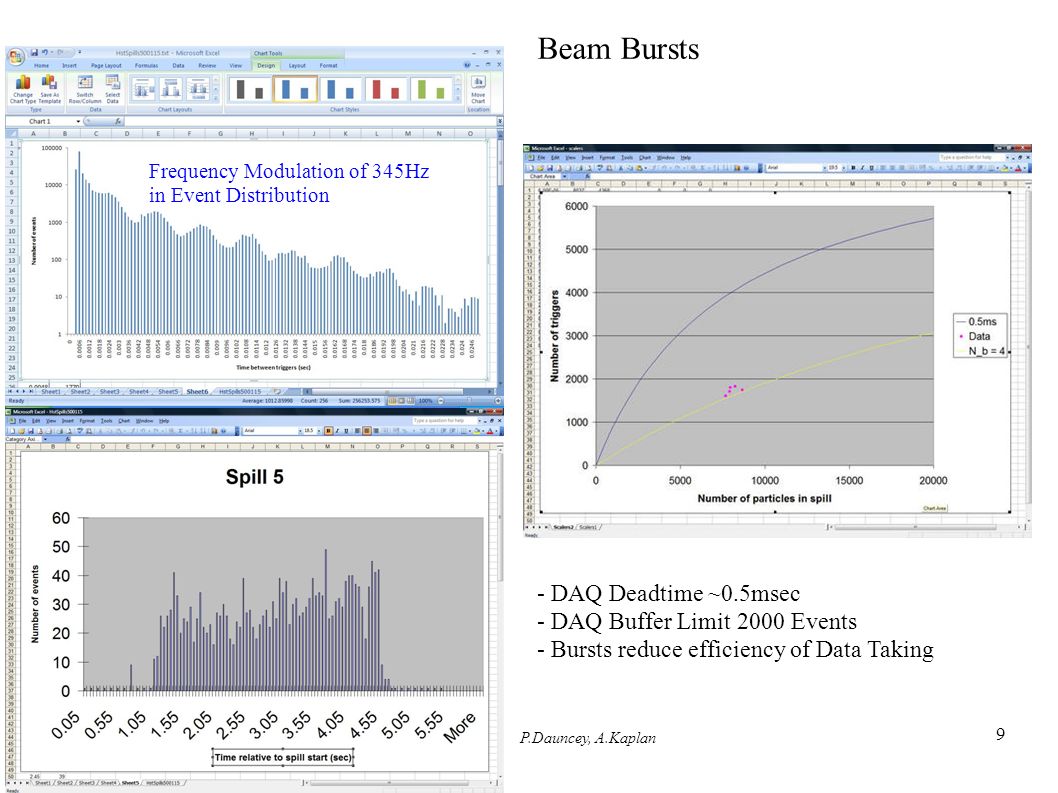
Task: Expand the Chart Layouts gallery arrow
Action: (x=216, y=99)
